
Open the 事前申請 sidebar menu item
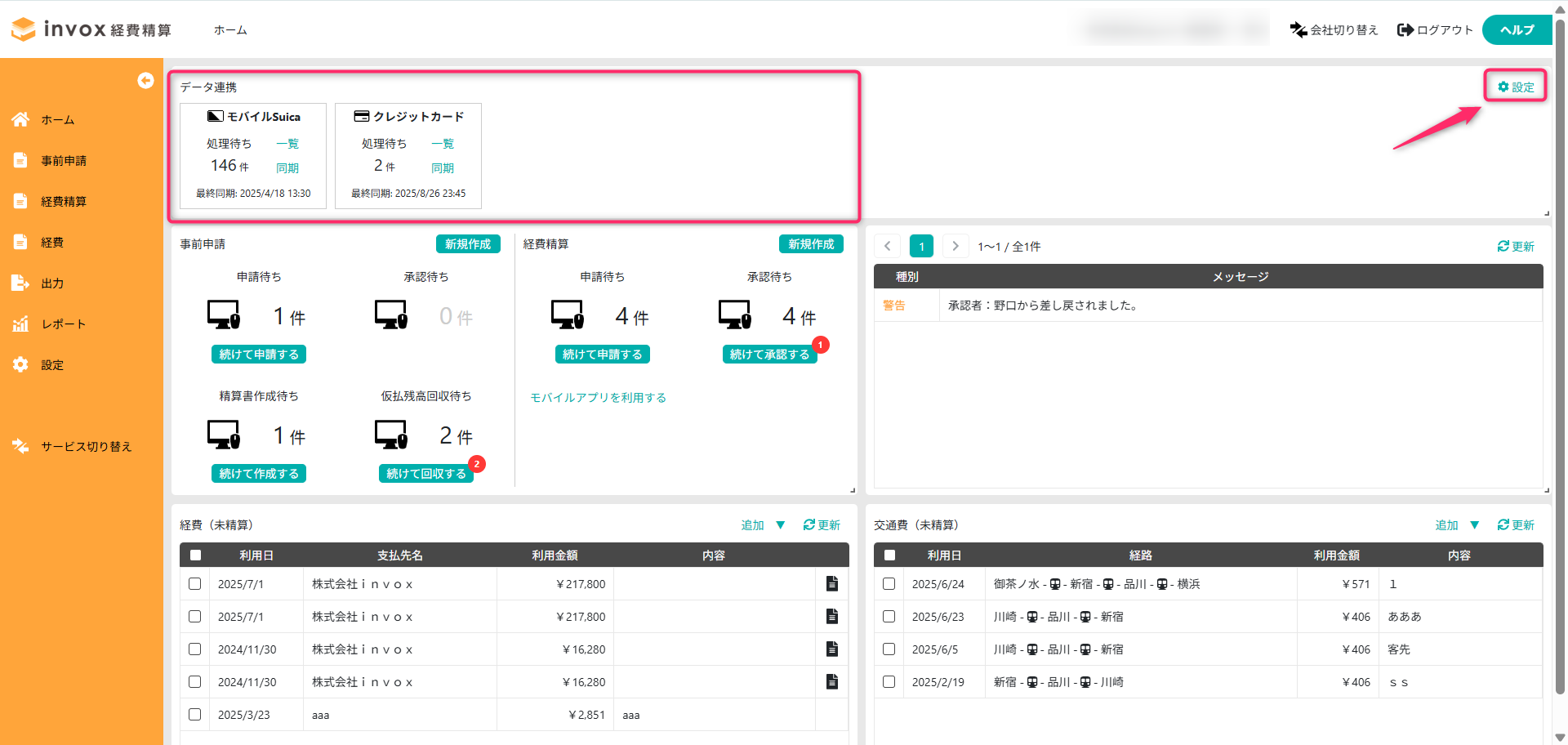coord(64,161)
